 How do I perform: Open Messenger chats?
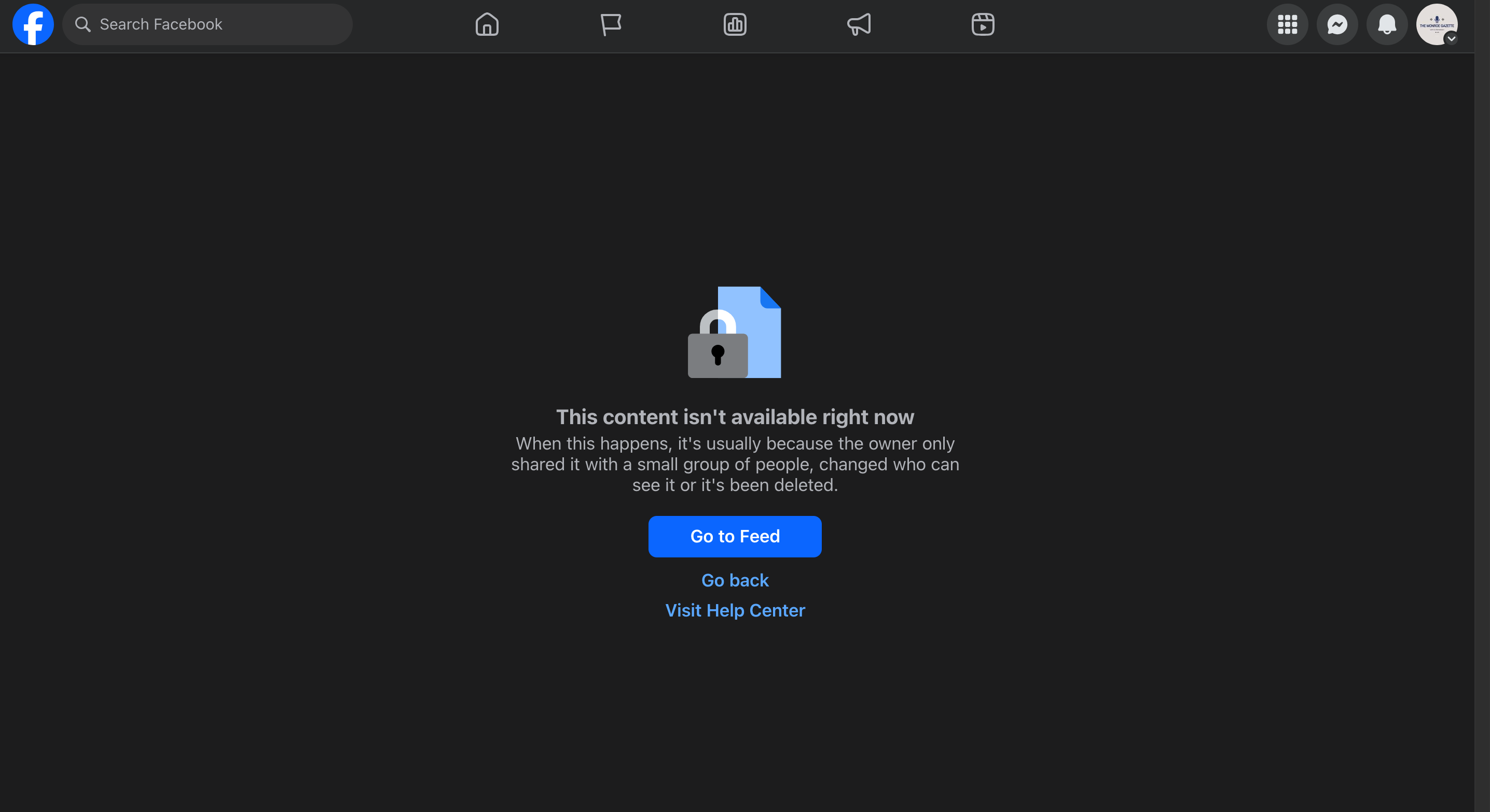pyautogui.click(x=1337, y=24)
